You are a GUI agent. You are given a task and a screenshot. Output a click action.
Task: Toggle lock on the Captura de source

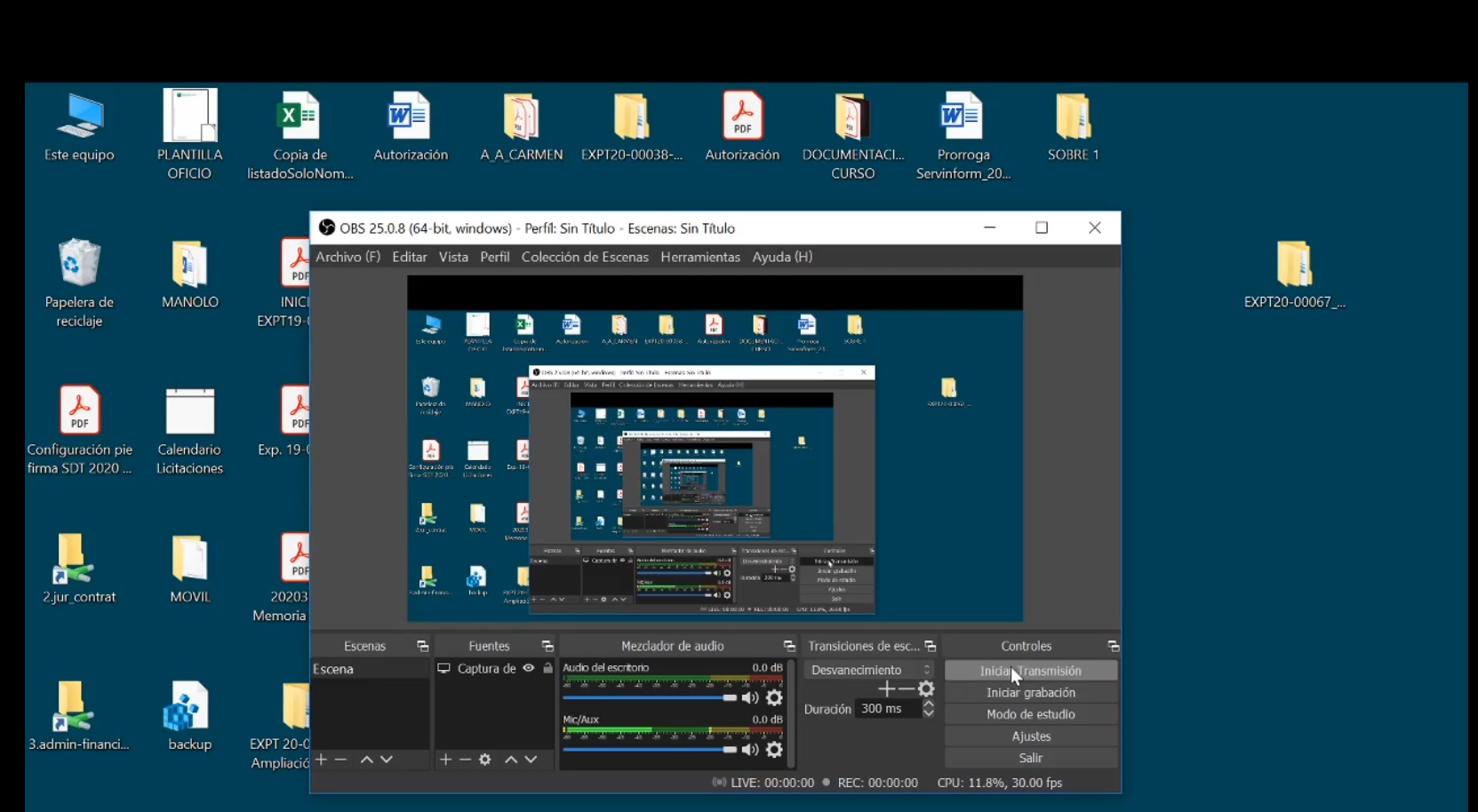coord(548,668)
